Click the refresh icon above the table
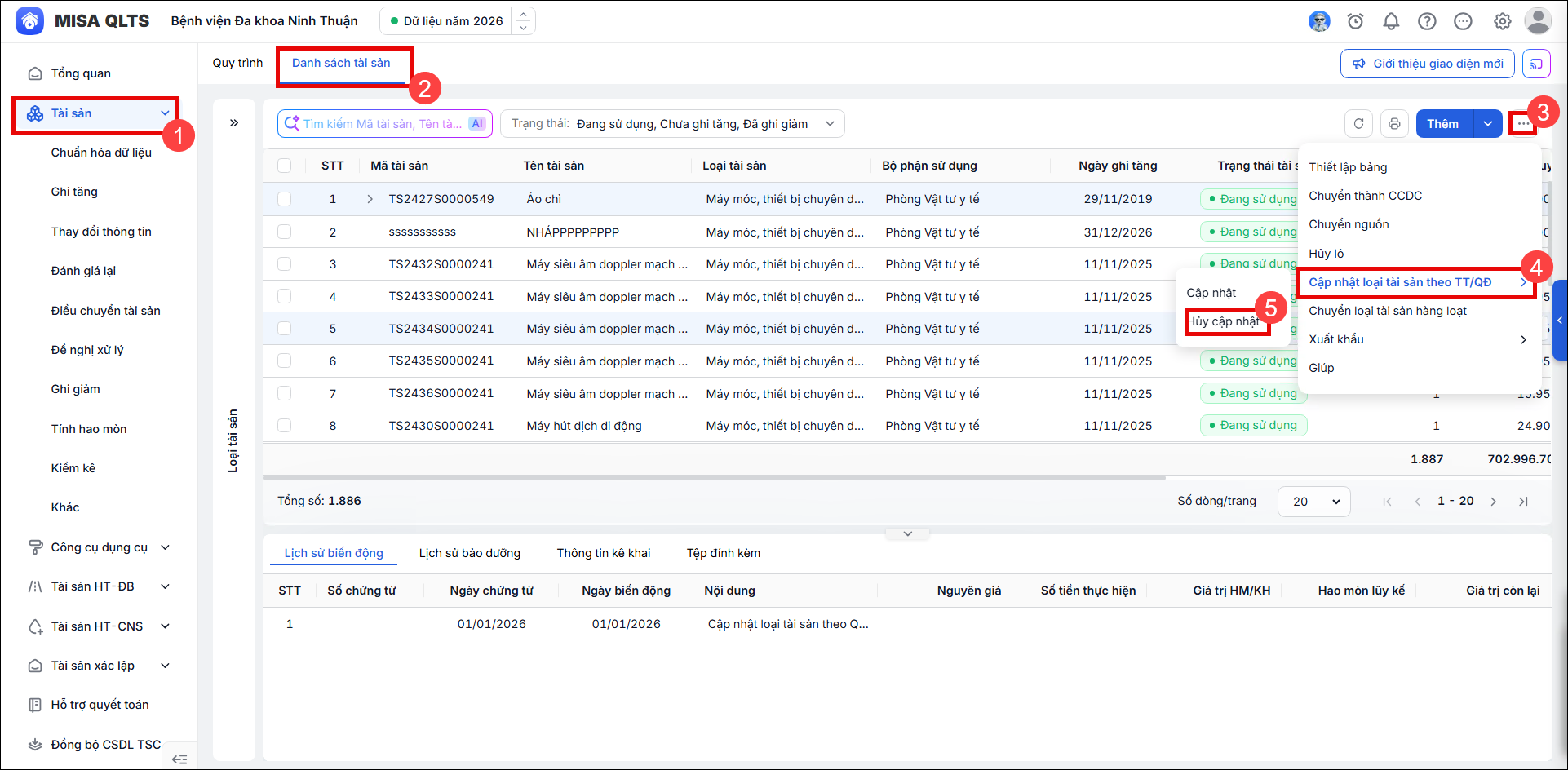This screenshot has width=1568, height=770. coord(1358,124)
